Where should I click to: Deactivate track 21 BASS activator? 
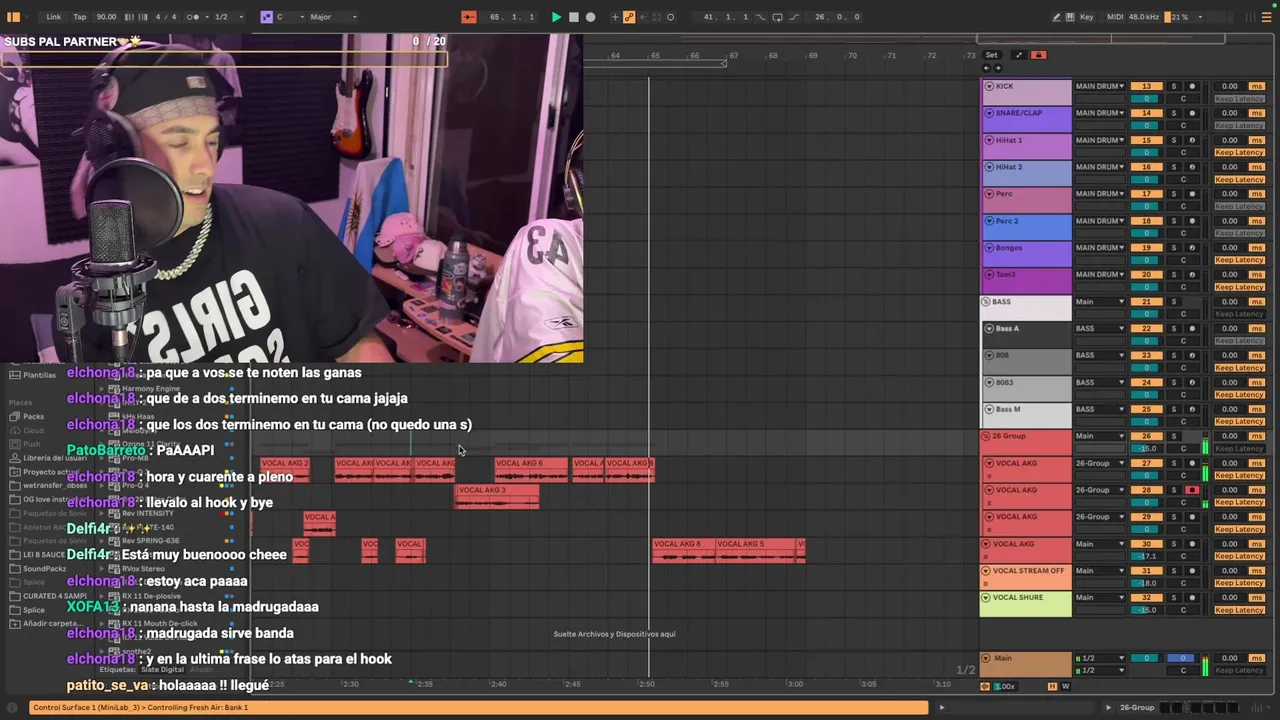(x=1146, y=302)
